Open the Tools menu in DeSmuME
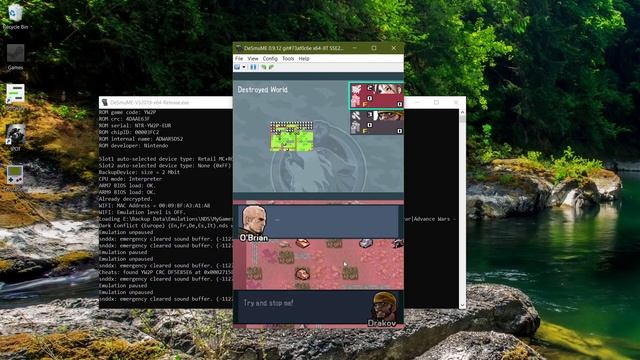 pyautogui.click(x=288, y=59)
